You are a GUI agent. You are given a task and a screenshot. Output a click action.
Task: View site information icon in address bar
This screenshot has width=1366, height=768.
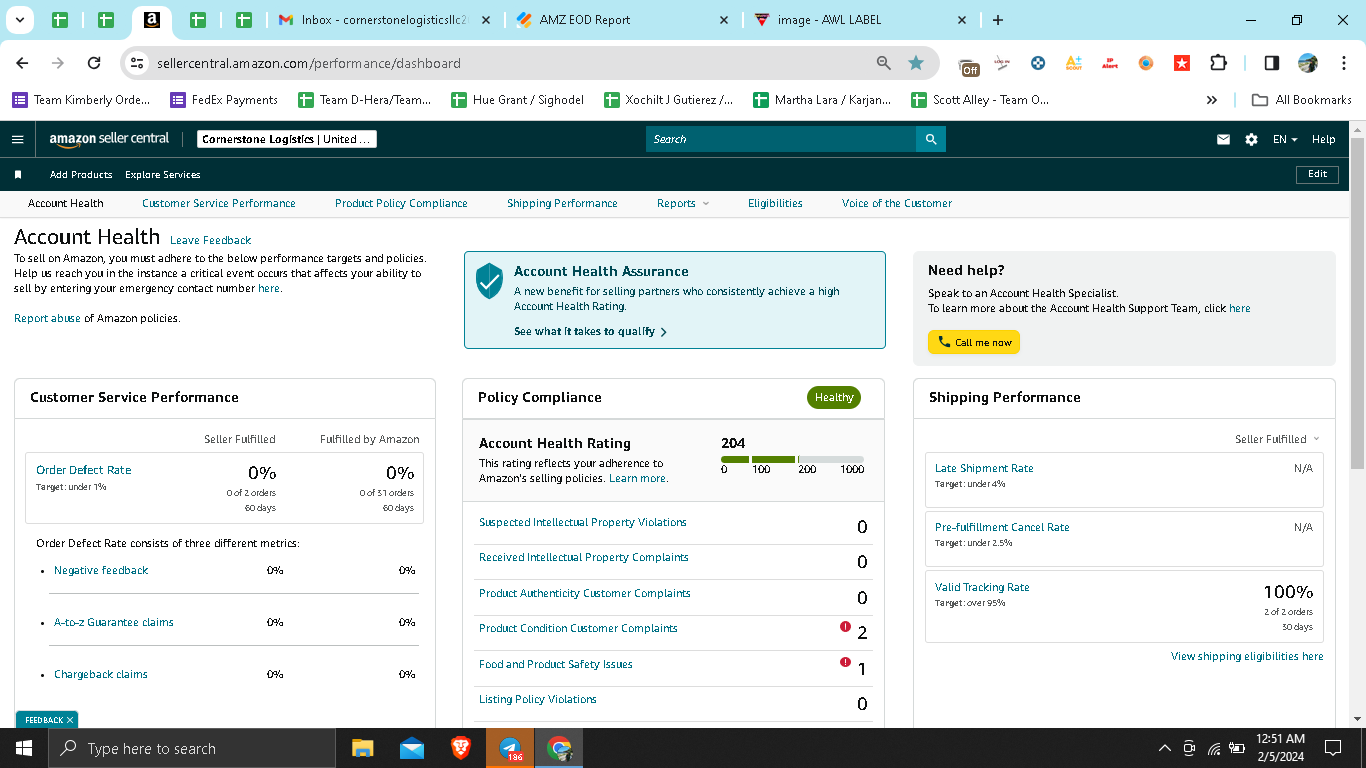click(x=138, y=63)
